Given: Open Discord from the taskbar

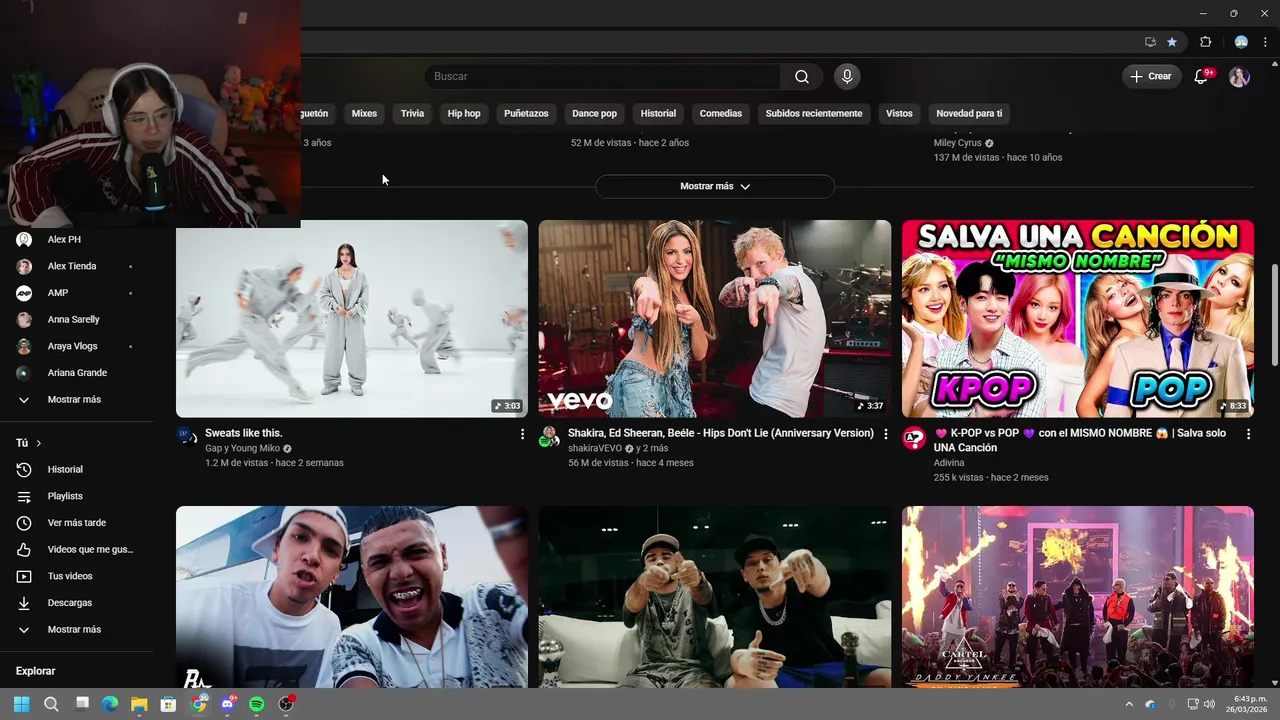Looking at the screenshot, I should 228,704.
